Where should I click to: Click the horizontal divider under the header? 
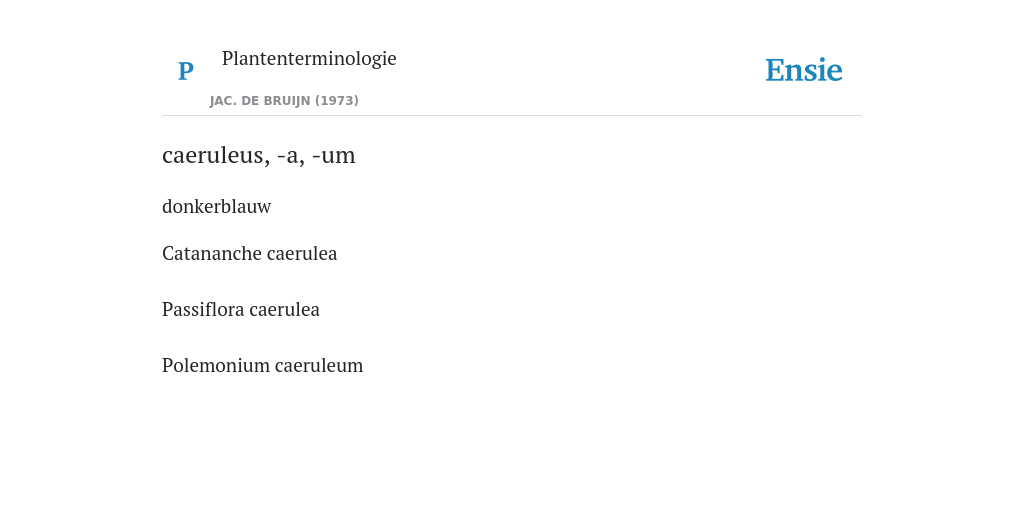(512, 116)
